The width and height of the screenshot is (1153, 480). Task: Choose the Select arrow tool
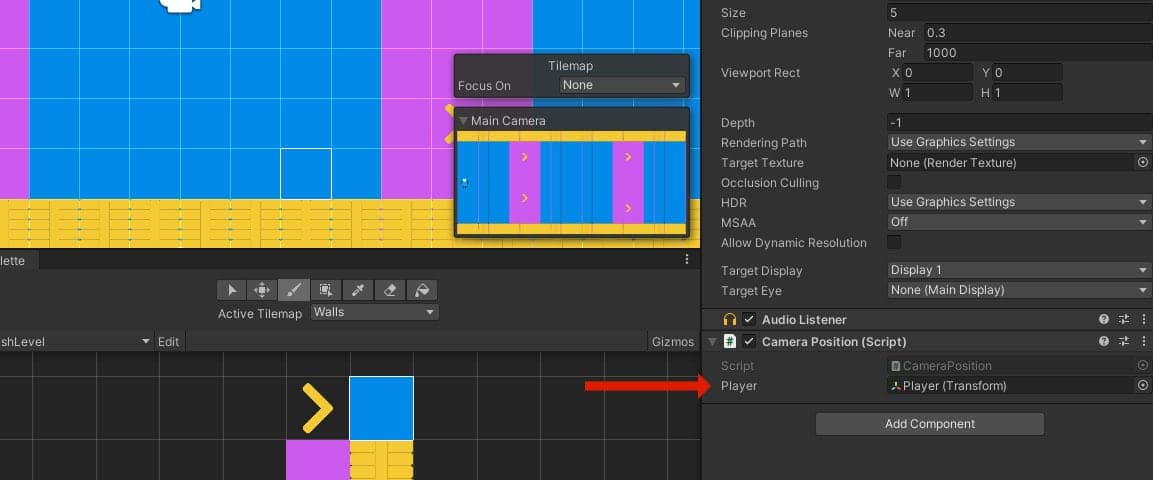(231, 290)
